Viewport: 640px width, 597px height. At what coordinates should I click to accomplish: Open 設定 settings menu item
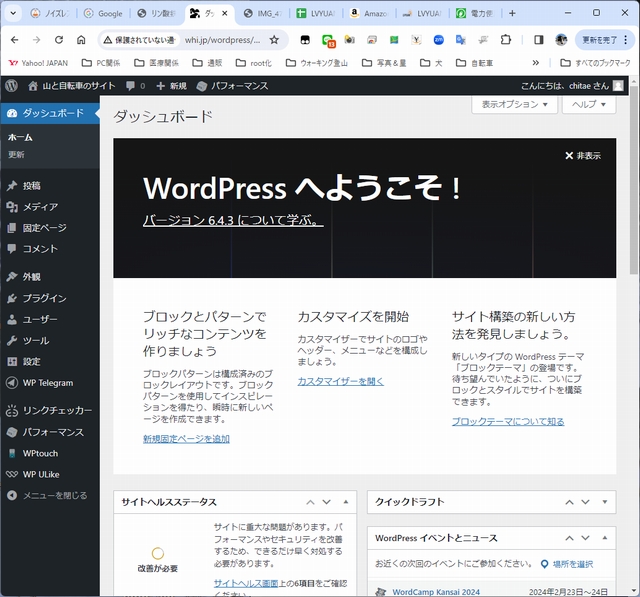tap(50, 362)
